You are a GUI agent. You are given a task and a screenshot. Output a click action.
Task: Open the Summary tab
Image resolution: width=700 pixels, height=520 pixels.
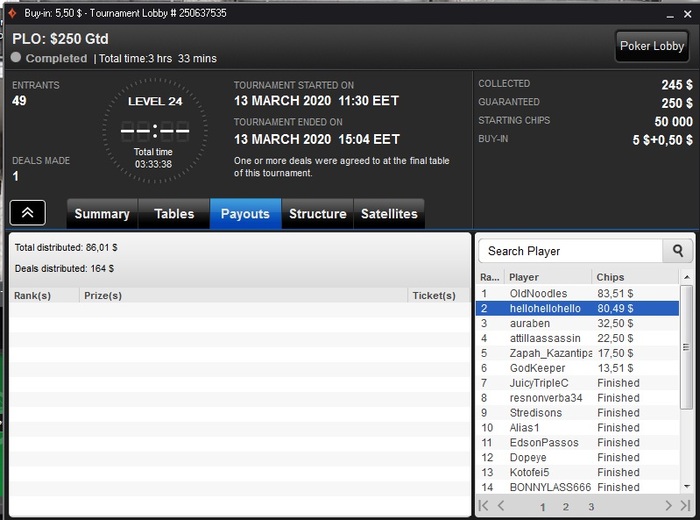[102, 214]
